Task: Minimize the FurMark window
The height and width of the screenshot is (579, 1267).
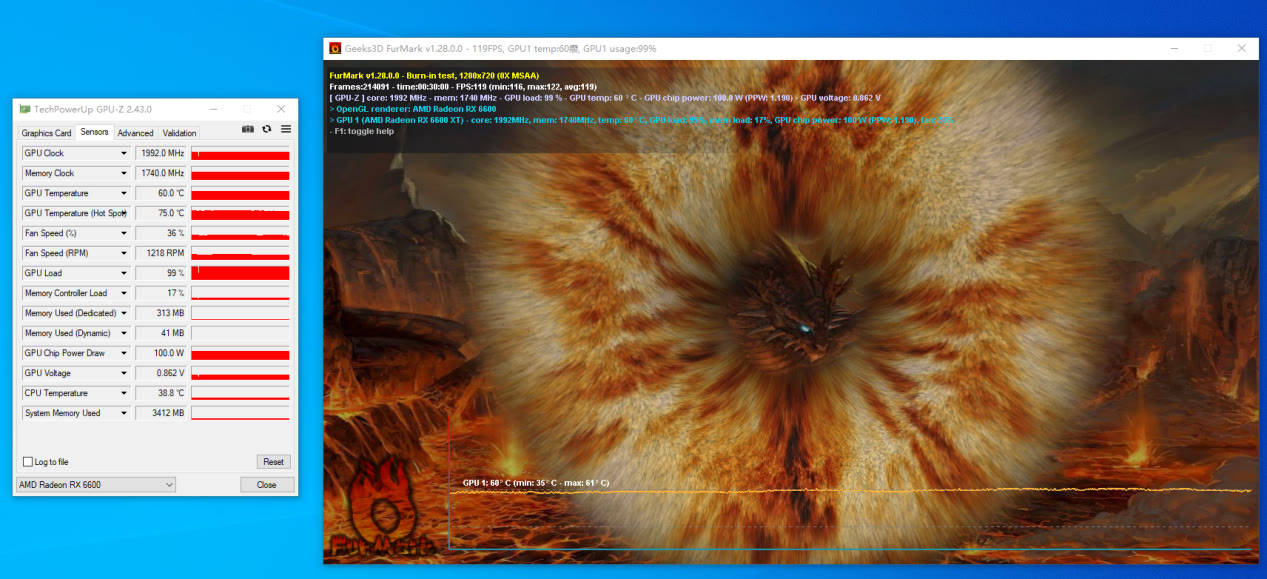Action: pyautogui.click(x=1173, y=48)
